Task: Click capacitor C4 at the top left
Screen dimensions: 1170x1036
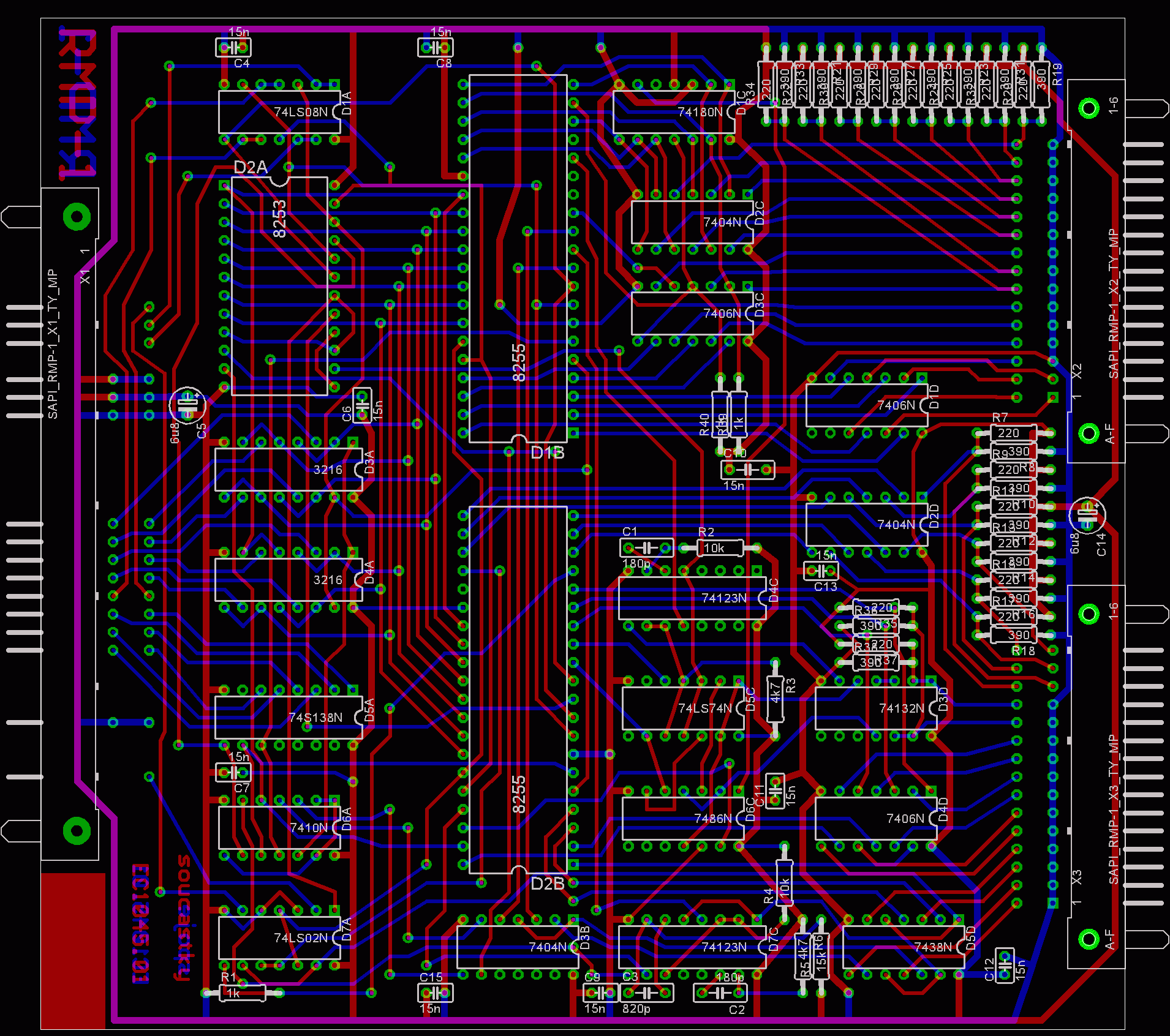Action: [x=233, y=47]
